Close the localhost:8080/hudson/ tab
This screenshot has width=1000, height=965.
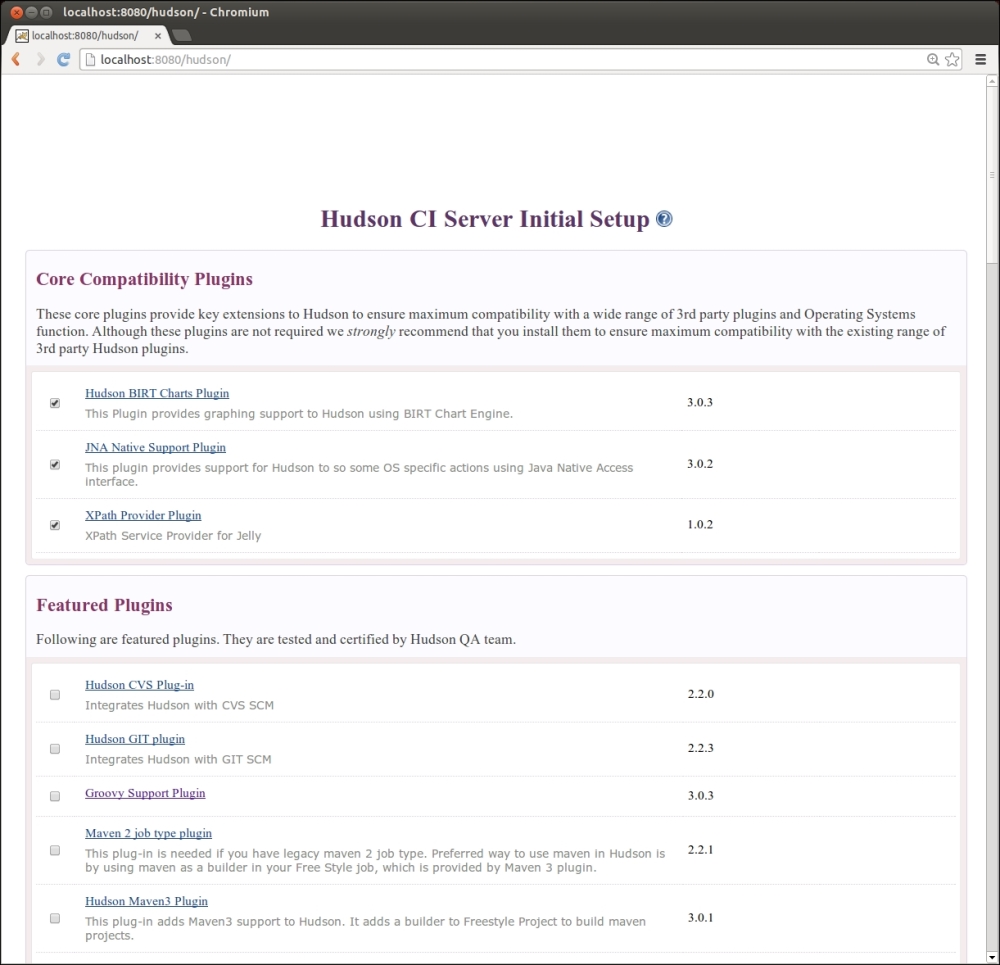(x=158, y=36)
